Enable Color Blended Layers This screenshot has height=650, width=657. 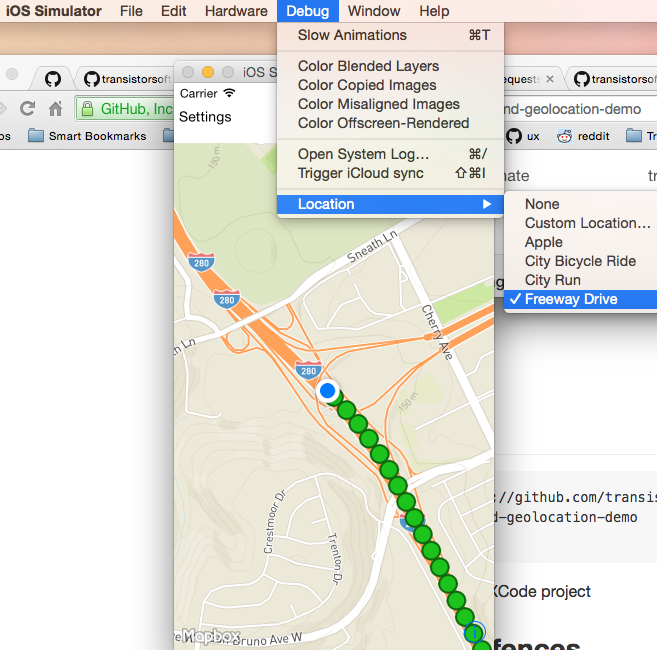(x=390, y=66)
